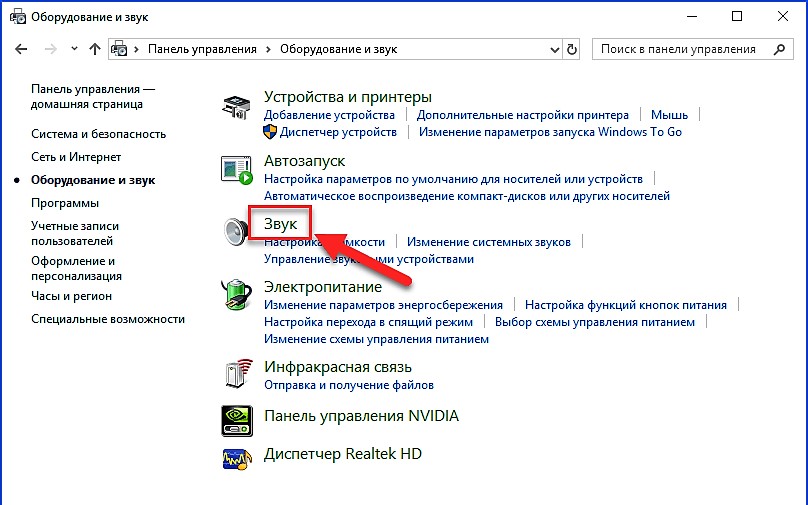Screen dimensions: 808x505
Task: Click the 'Мышь' link
Action: (669, 115)
